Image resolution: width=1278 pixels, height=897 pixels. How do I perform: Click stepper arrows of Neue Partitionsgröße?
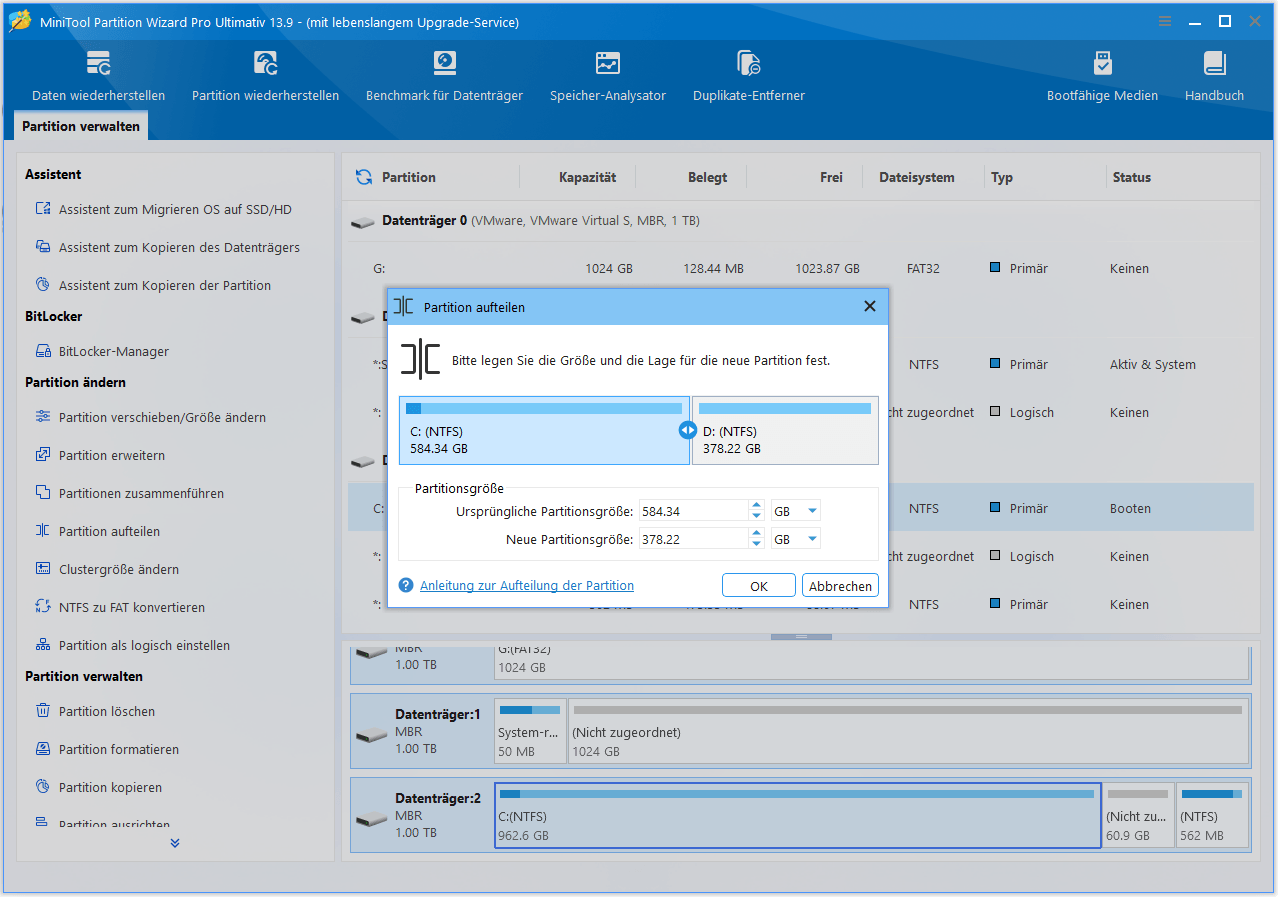pos(757,539)
